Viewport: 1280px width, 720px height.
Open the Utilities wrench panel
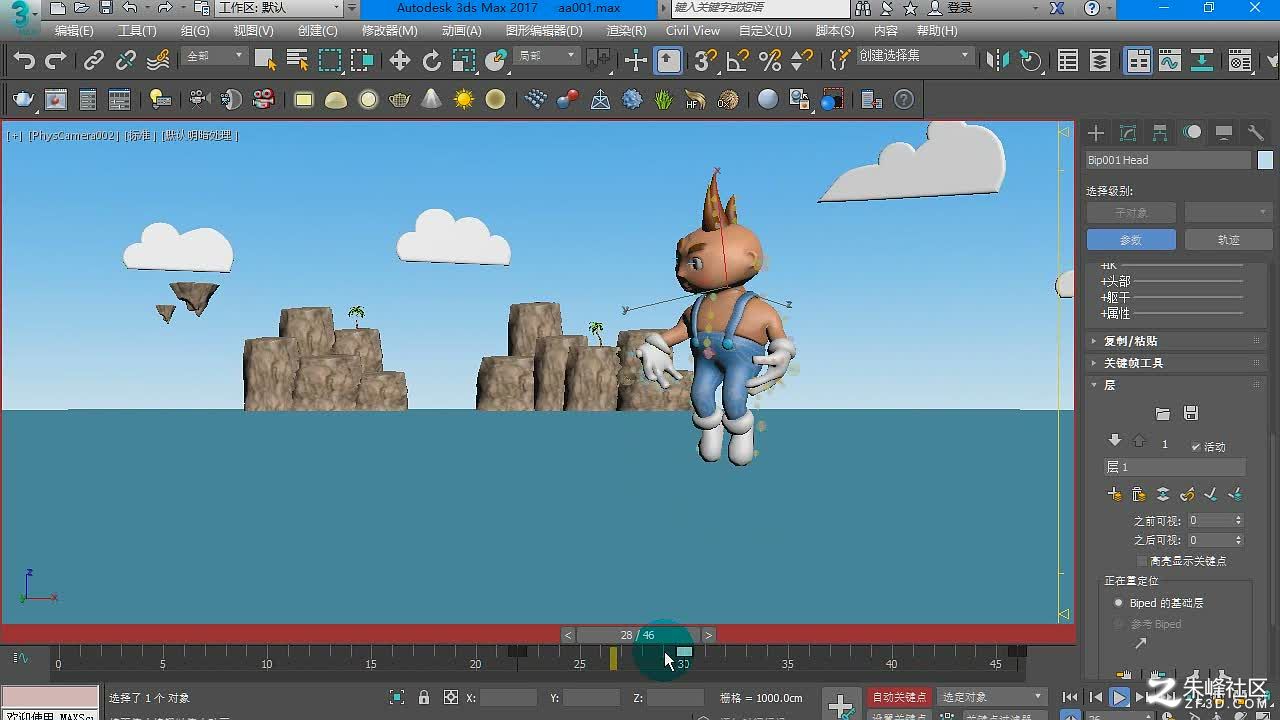click(x=1256, y=133)
